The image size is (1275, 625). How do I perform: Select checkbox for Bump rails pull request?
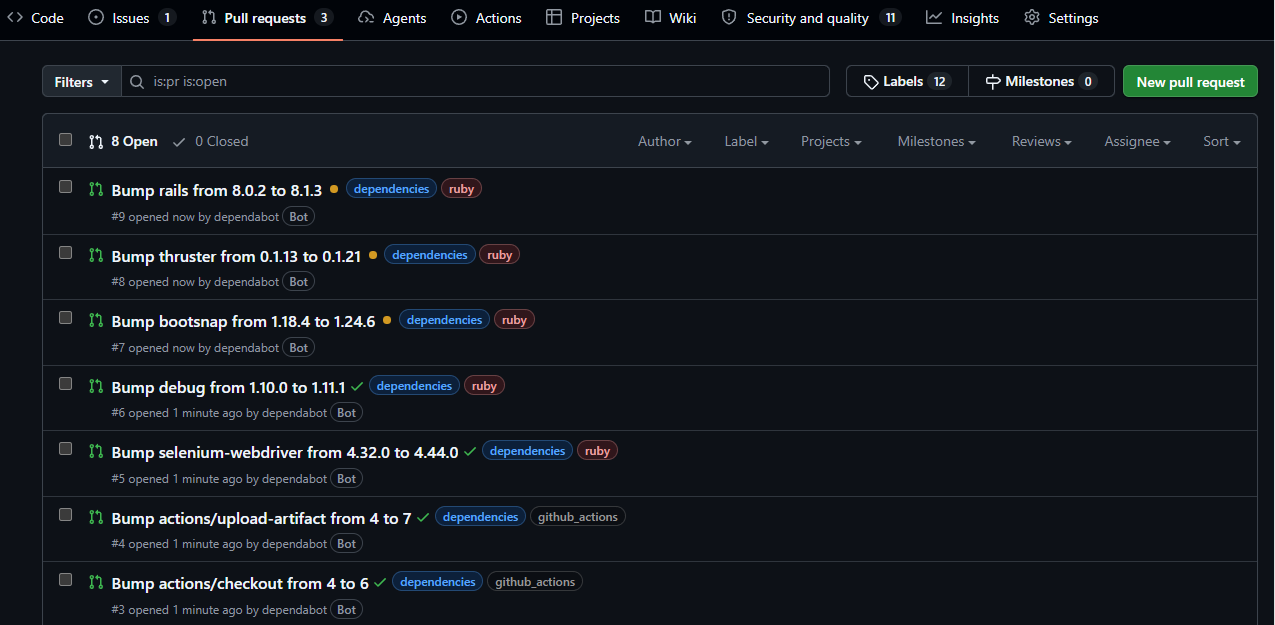pyautogui.click(x=66, y=187)
